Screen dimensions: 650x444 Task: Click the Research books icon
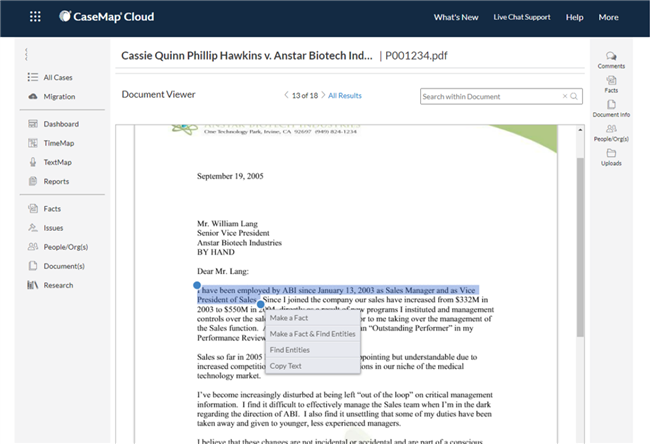click(x=33, y=285)
